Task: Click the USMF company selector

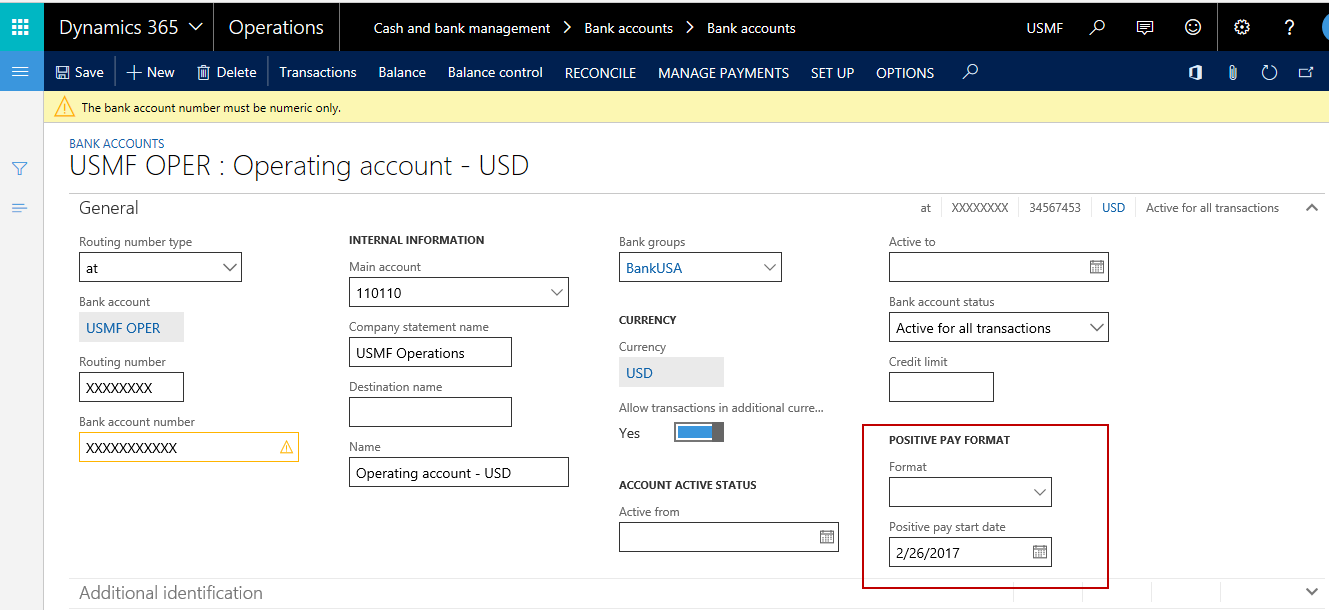Action: pyautogui.click(x=1045, y=28)
